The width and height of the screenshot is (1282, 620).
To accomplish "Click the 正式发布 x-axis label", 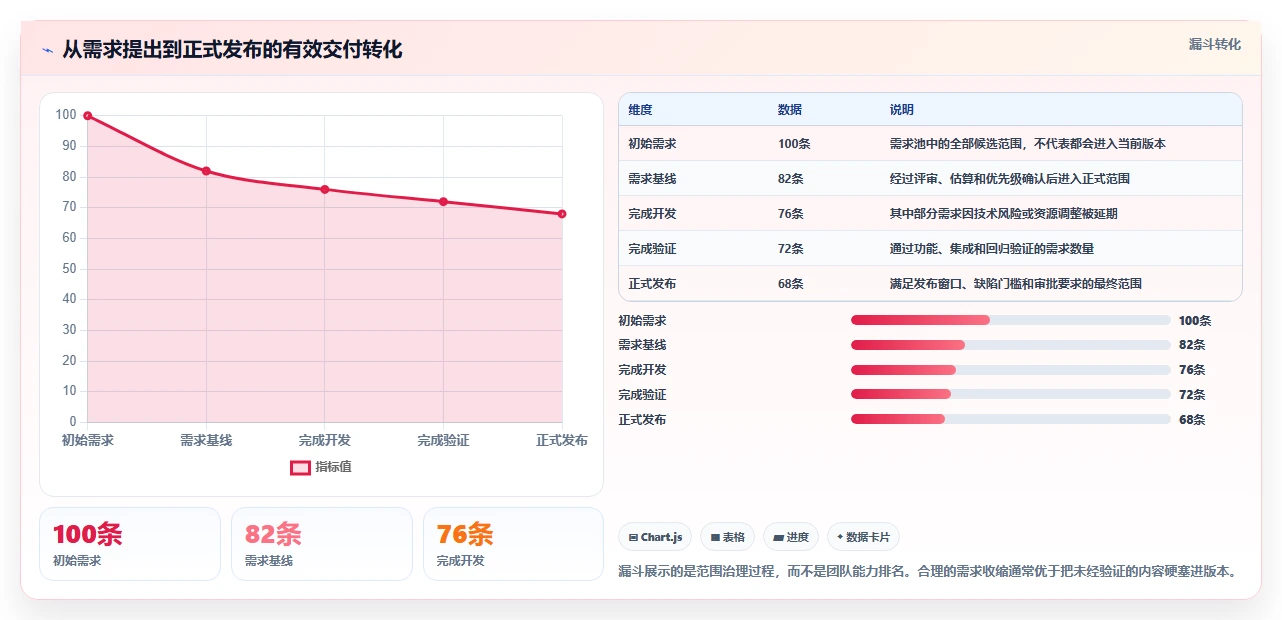I will pyautogui.click(x=562, y=440).
